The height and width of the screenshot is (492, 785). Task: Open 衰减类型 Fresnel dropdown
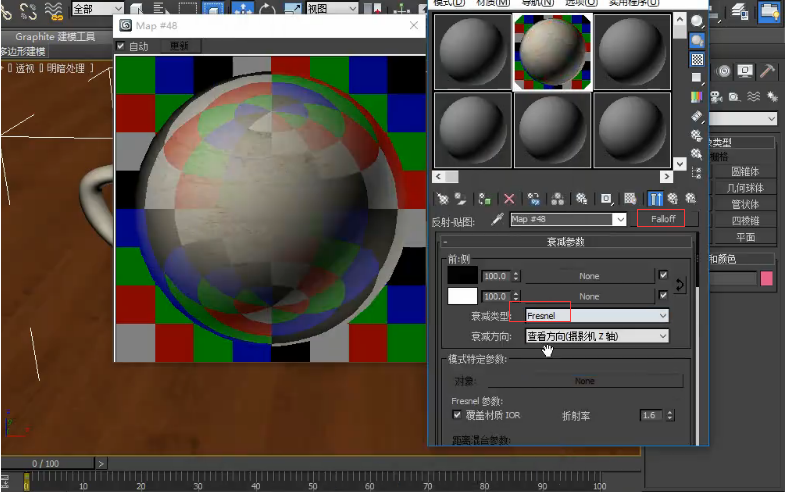point(597,315)
